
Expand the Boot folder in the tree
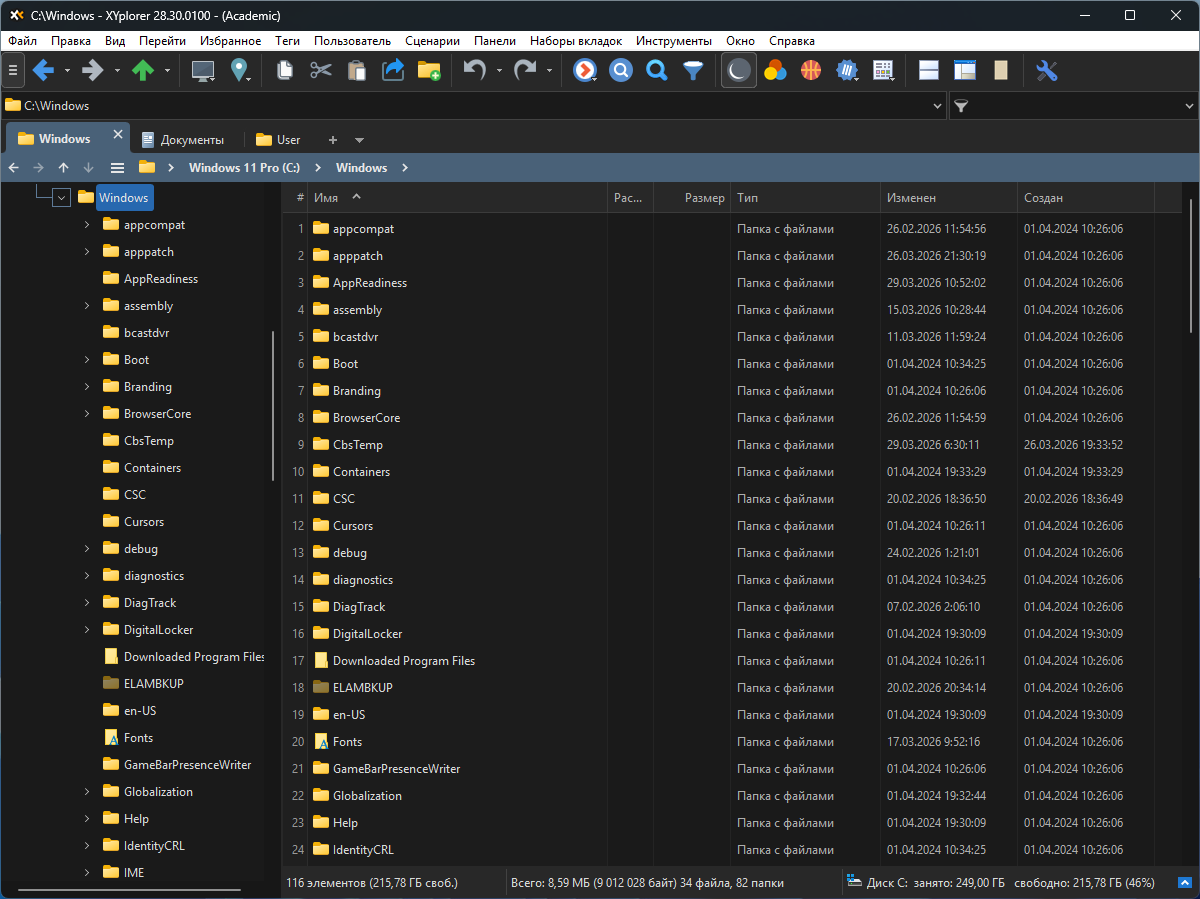tap(87, 360)
